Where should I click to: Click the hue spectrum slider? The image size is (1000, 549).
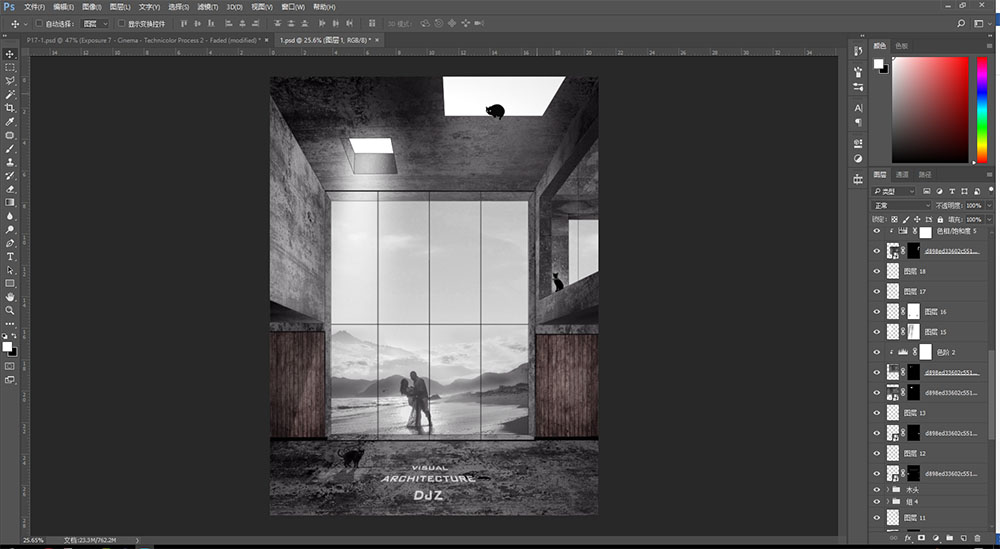(x=982, y=110)
